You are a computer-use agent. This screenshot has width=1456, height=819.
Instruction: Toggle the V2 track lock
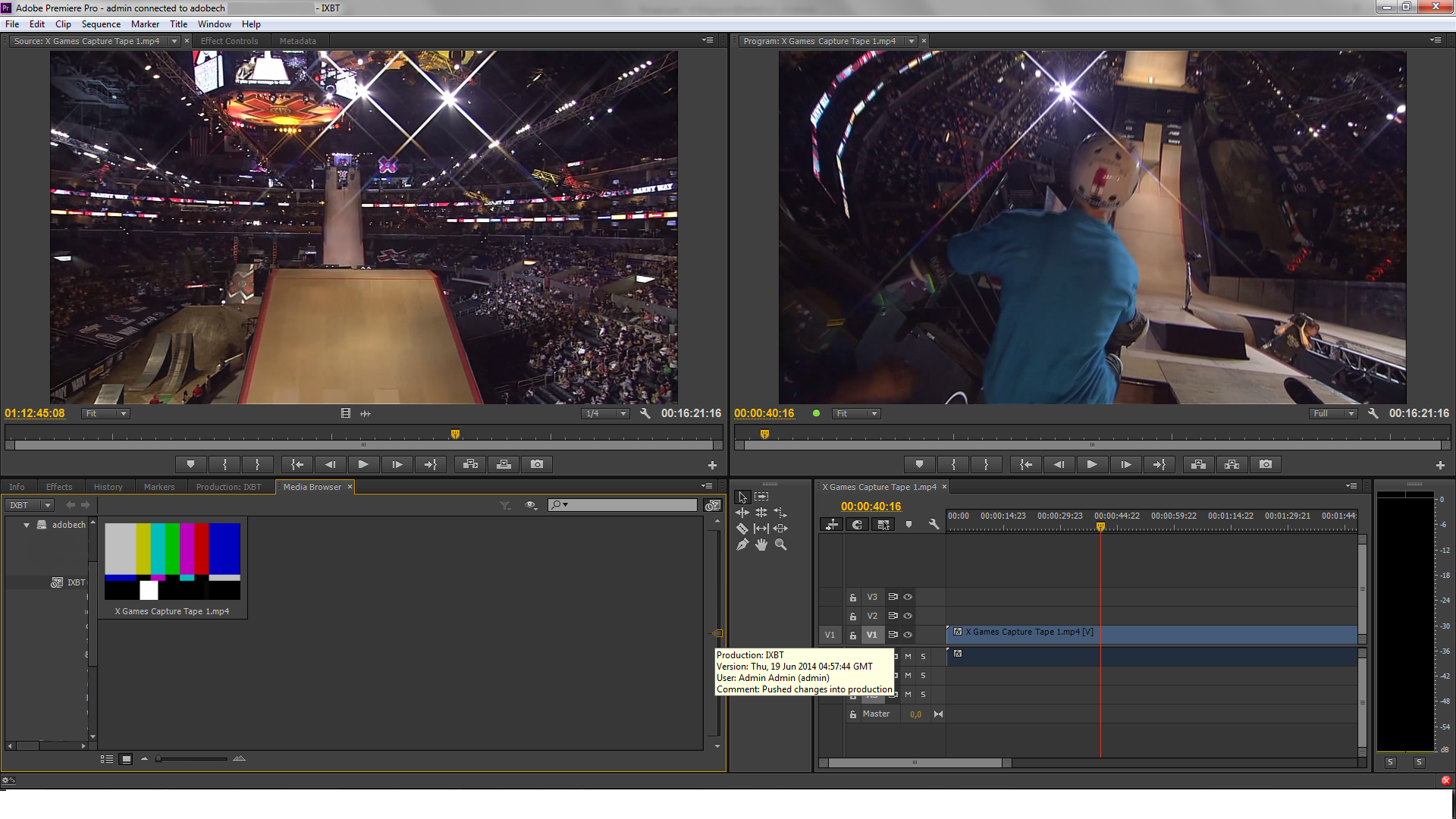click(852, 616)
